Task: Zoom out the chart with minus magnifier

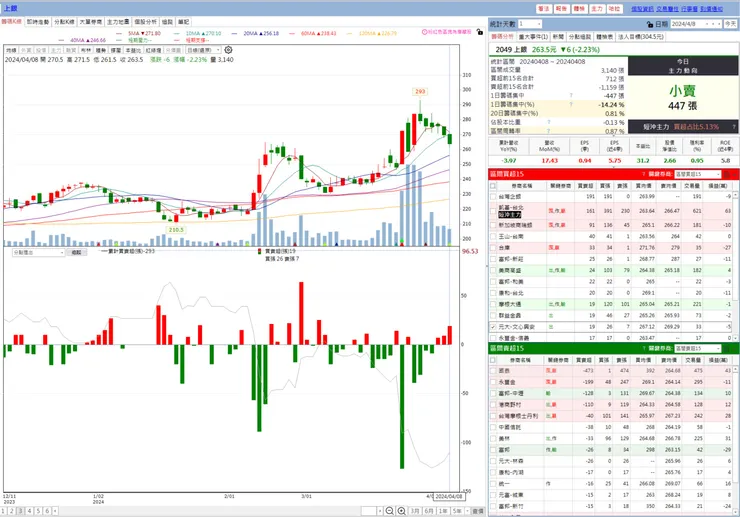Action: pyautogui.click(x=389, y=511)
